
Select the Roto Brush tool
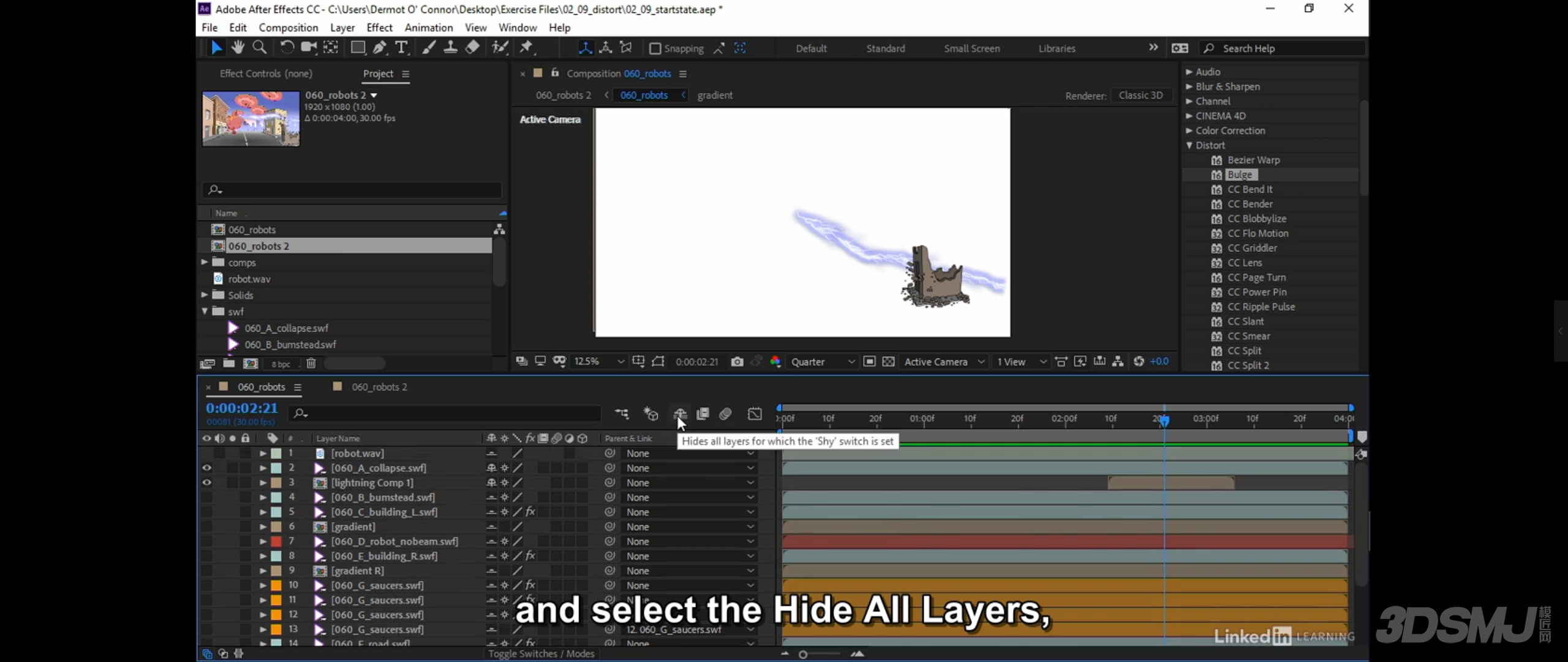[500, 48]
